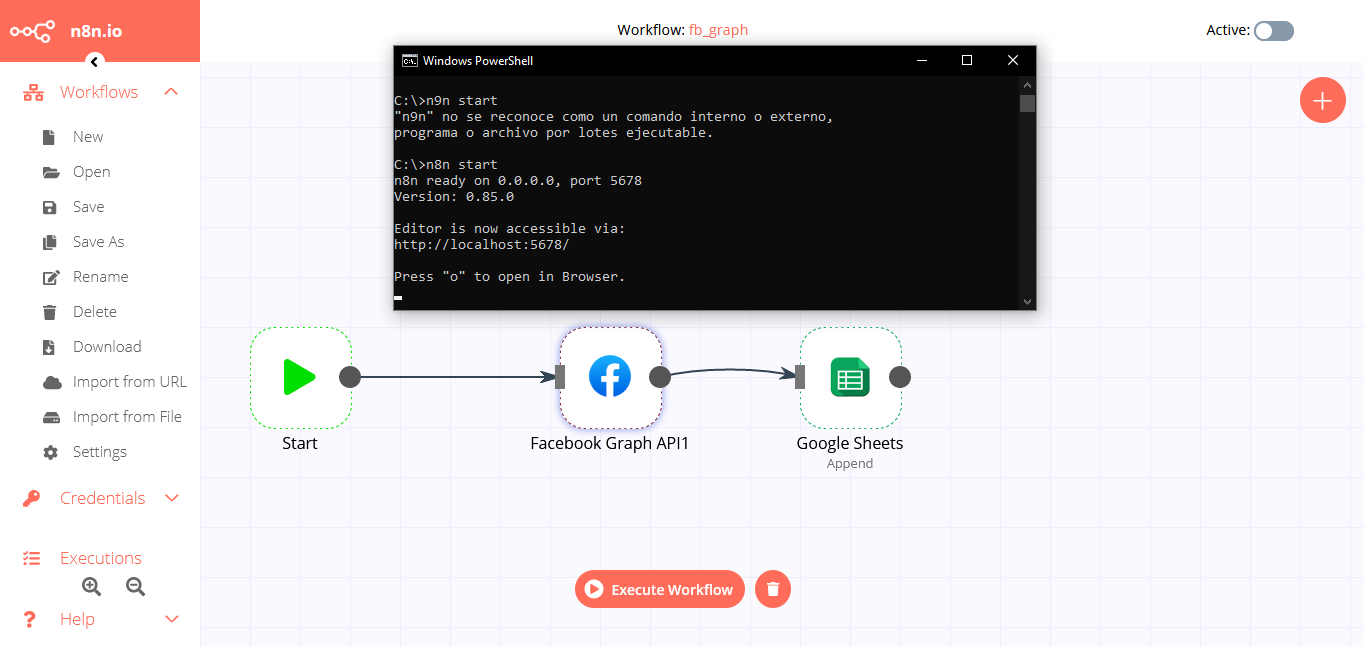The image size is (1364, 647).
Task: Click the Delete trash icon in sidebar
Action: (50, 312)
